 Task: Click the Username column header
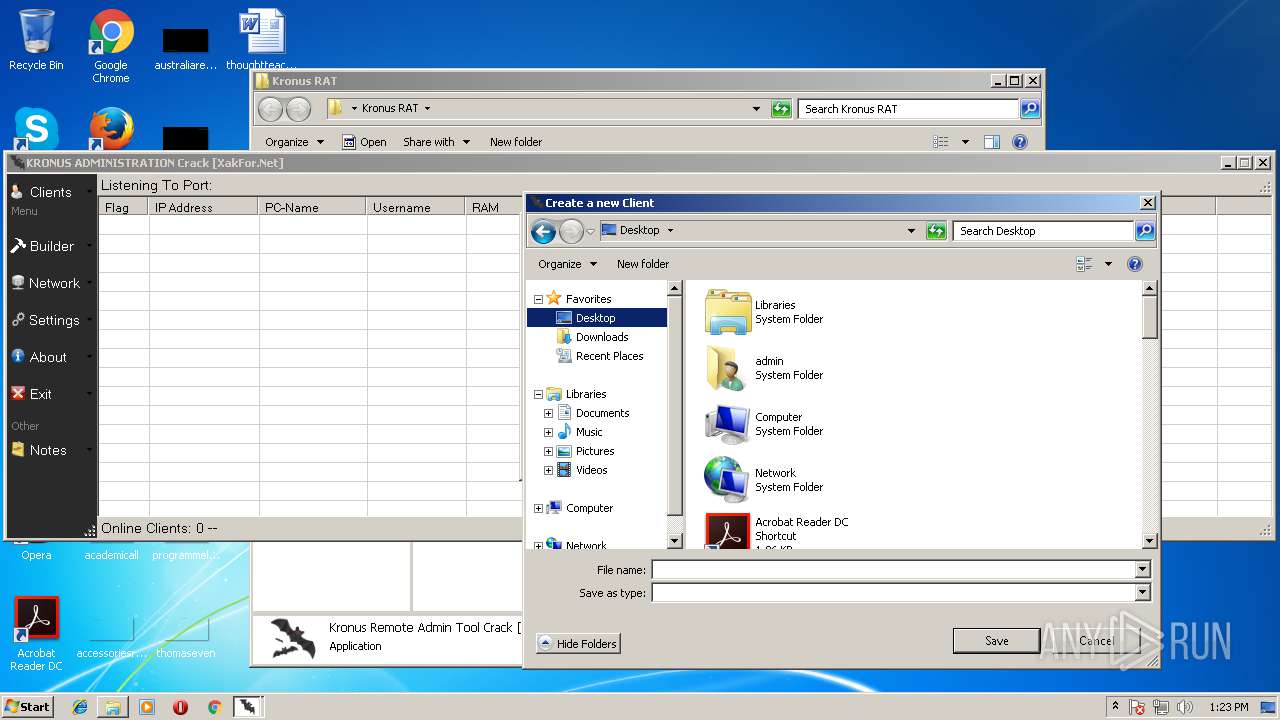(x=416, y=207)
